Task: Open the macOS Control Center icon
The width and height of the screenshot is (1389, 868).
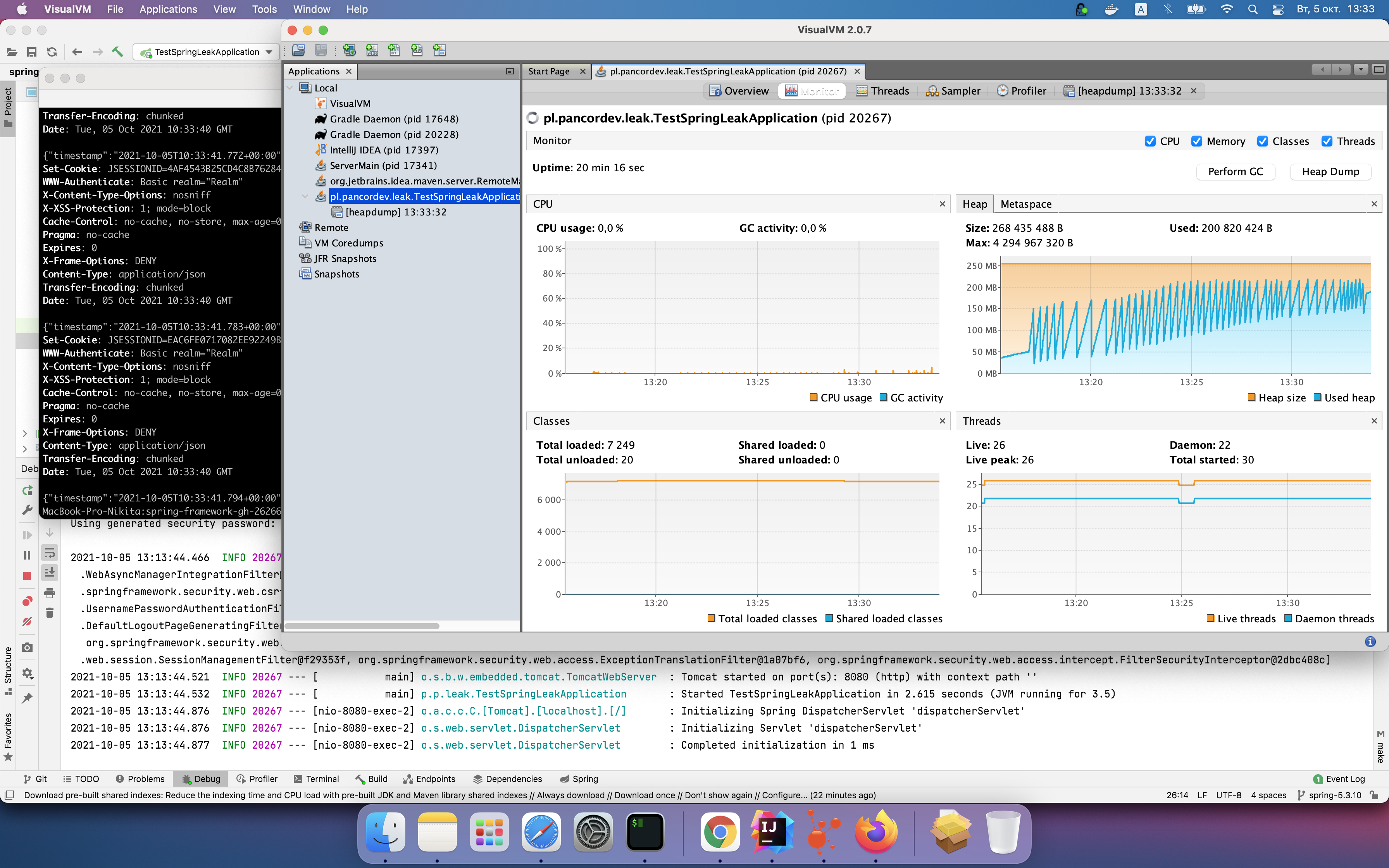Action: tap(1278, 9)
